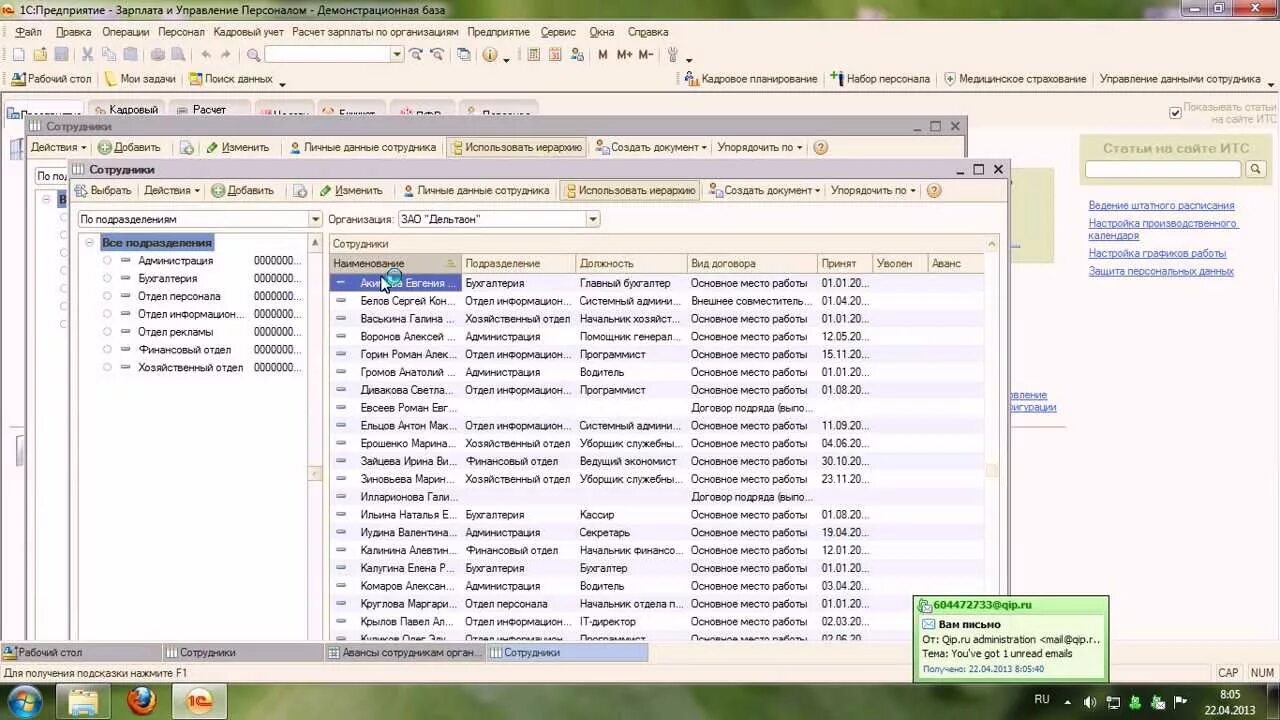
Task: Click the M- memory subtract button
Action: coord(646,55)
